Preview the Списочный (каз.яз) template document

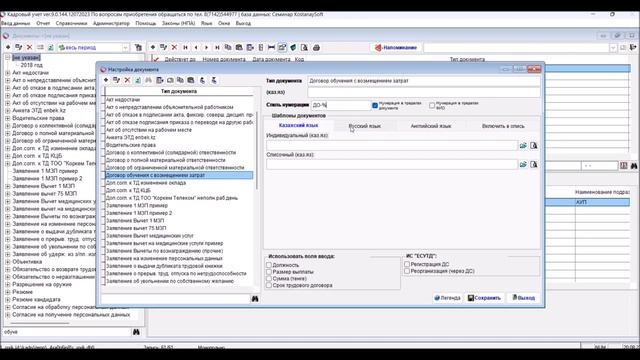533,164
